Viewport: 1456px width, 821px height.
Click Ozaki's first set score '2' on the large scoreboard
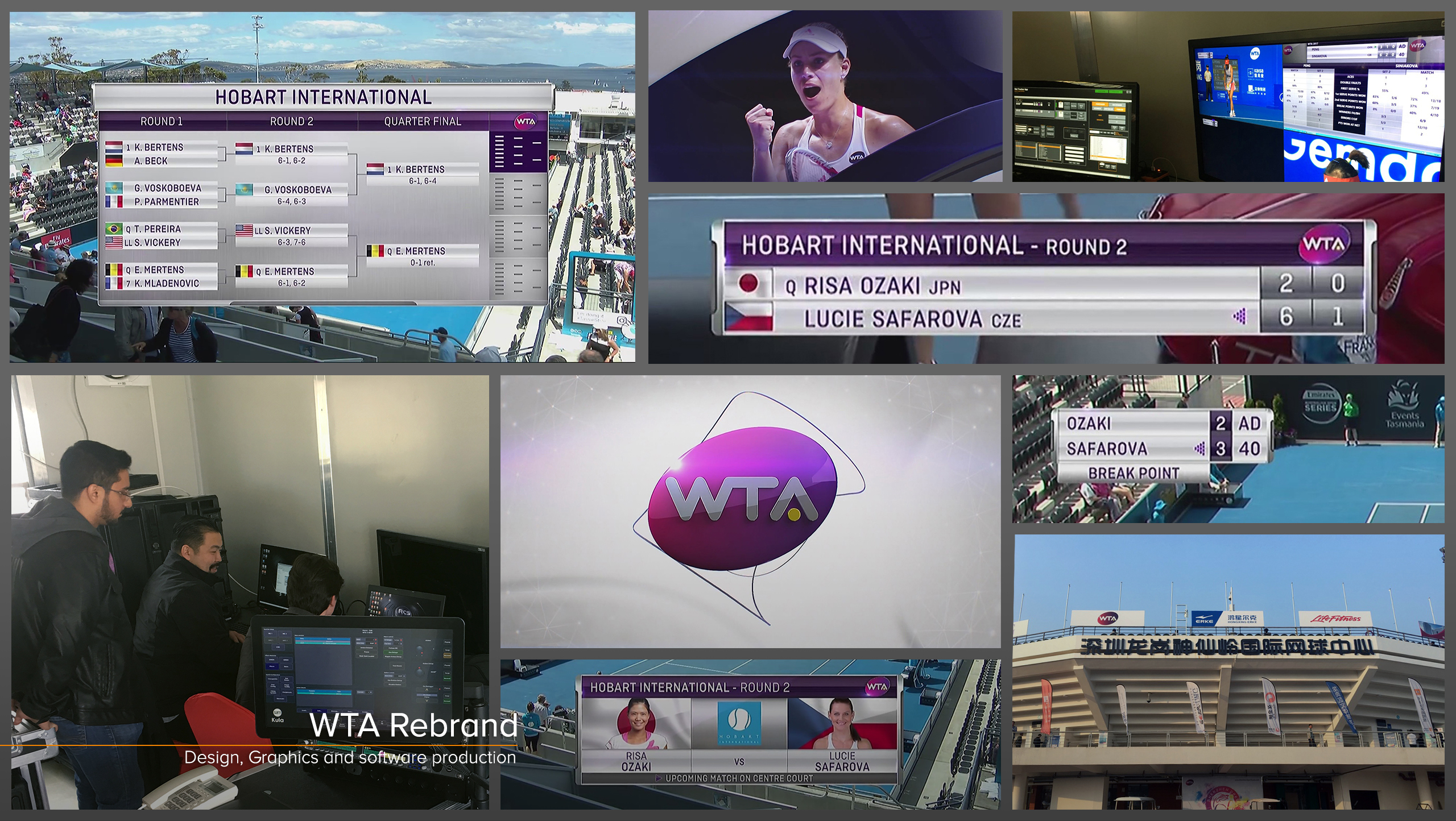(1286, 283)
